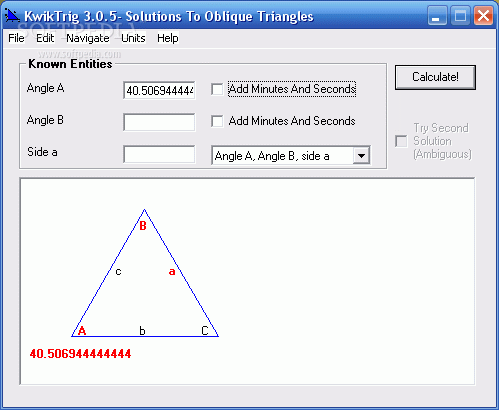Click the 'Angle B' field label
The height and width of the screenshot is (410, 499).
pyautogui.click(x=45, y=120)
